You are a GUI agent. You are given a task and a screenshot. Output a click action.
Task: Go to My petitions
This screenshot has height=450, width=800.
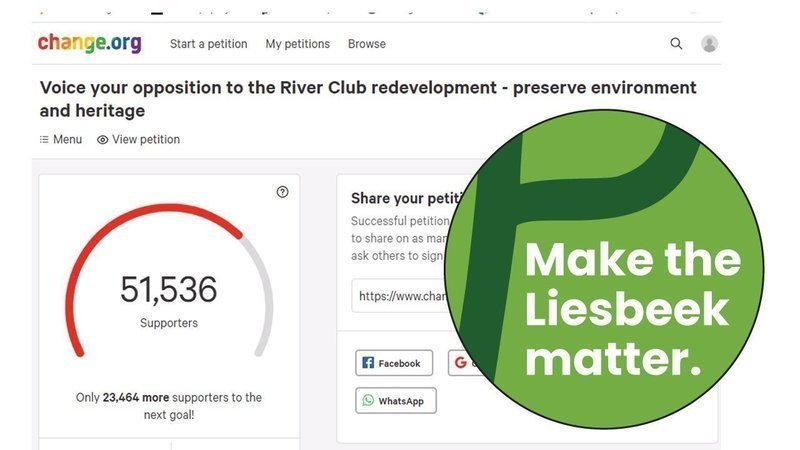click(x=297, y=44)
